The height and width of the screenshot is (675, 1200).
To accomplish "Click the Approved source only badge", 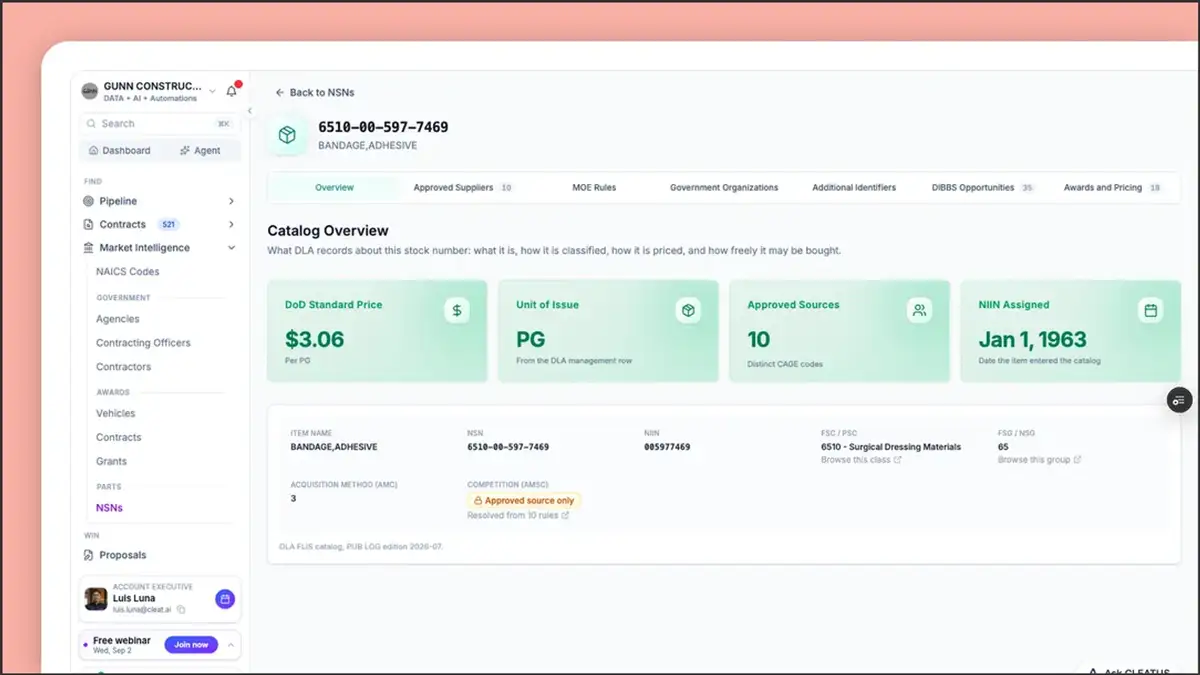I will (524, 501).
